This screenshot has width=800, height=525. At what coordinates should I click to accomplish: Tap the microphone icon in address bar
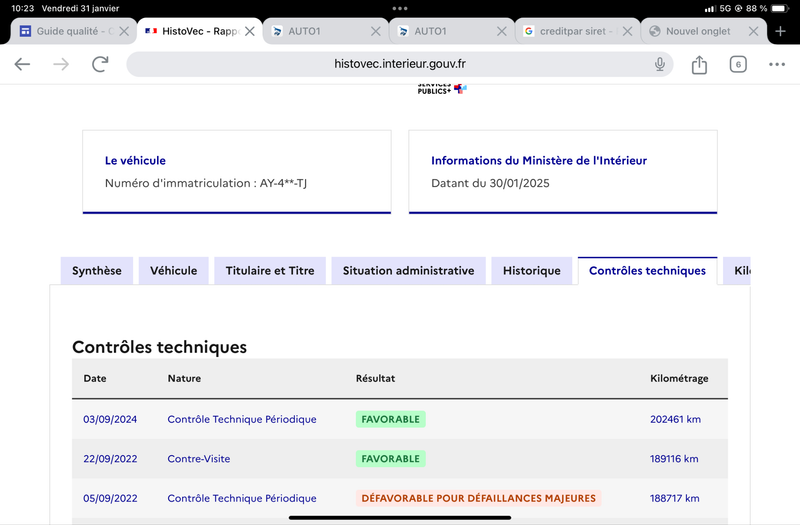pyautogui.click(x=660, y=64)
